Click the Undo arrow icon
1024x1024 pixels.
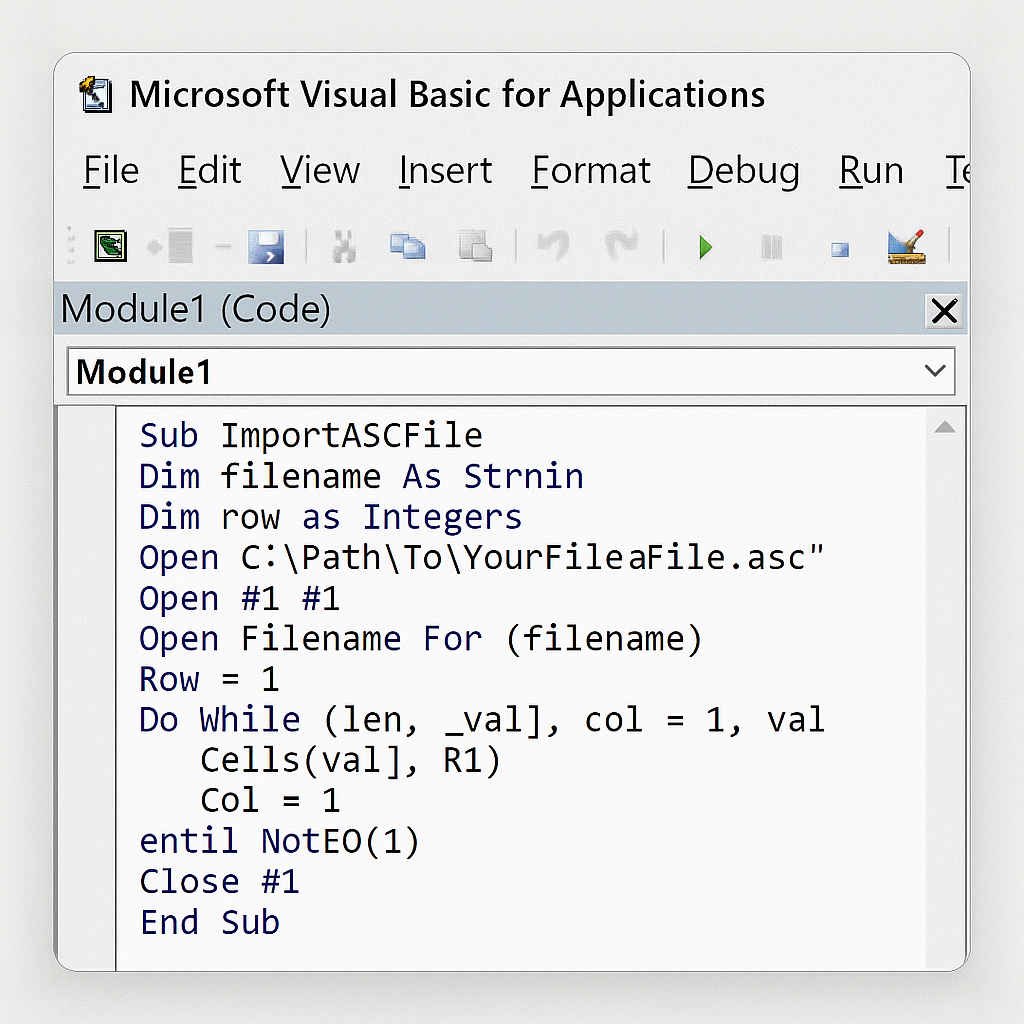[x=553, y=246]
